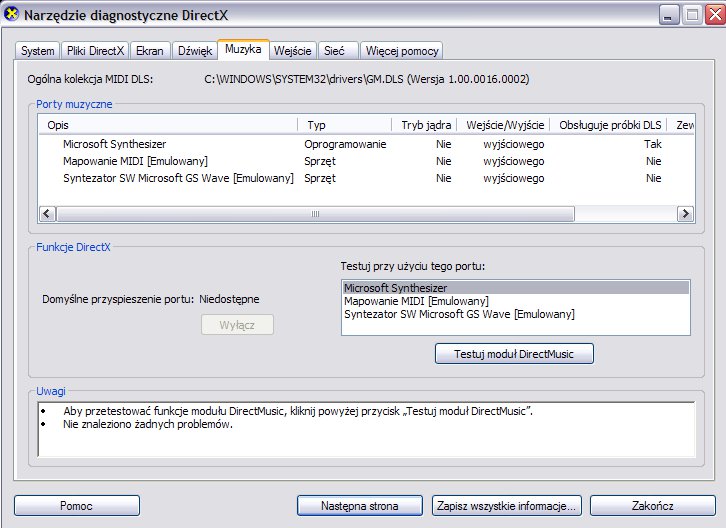Minimize the DirectX diagnostic window
Viewport: 726px width, 528px height.
click(x=669, y=15)
